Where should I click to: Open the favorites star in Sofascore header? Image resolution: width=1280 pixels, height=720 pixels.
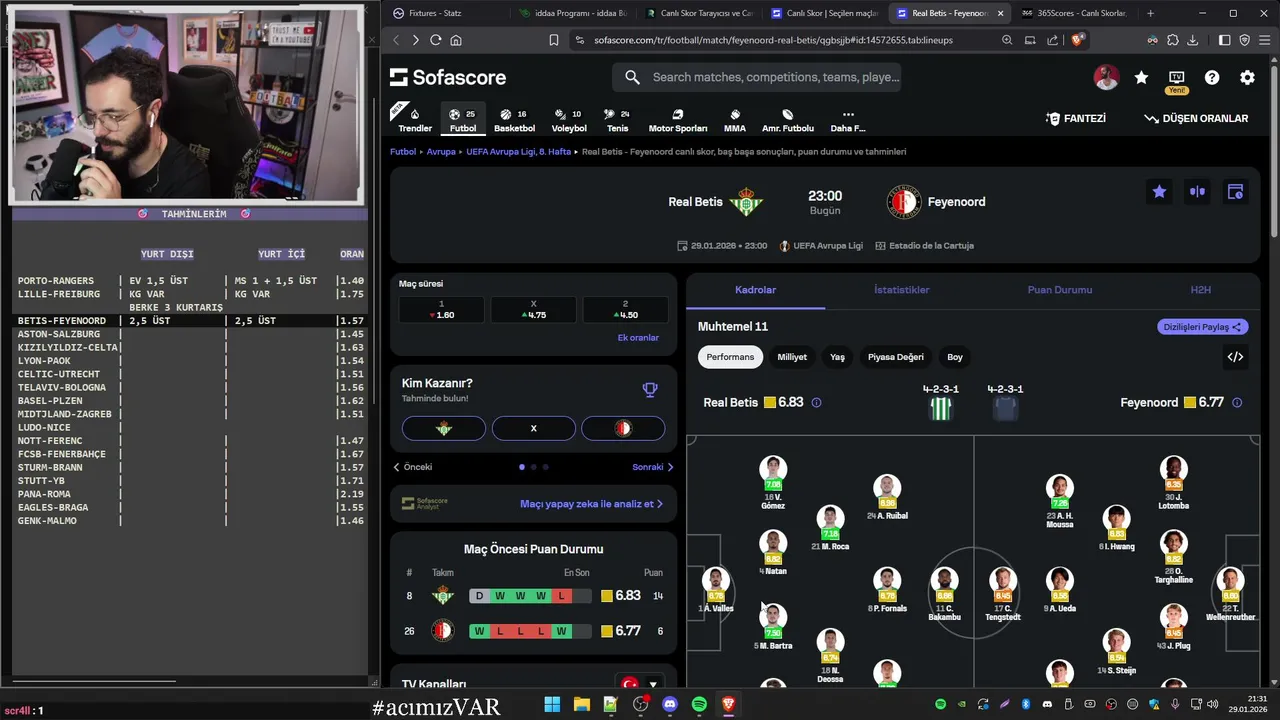(x=1141, y=77)
